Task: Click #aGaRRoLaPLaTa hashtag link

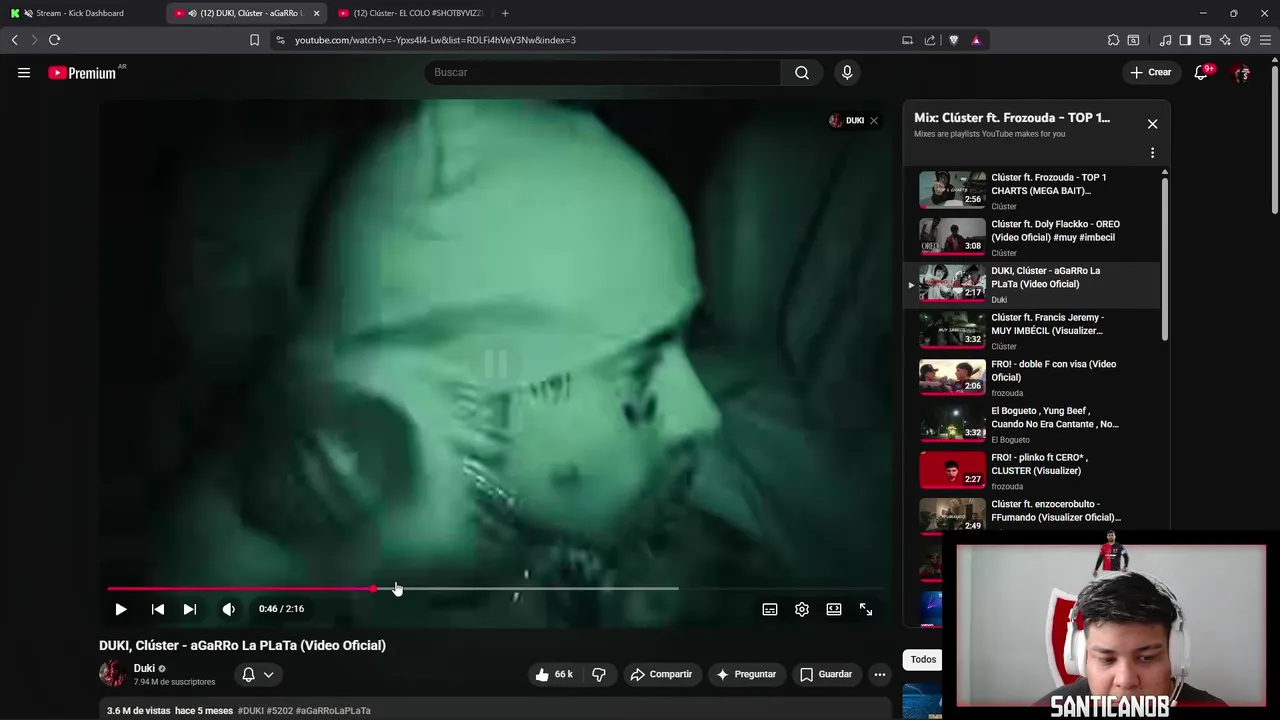Action: [x=333, y=711]
